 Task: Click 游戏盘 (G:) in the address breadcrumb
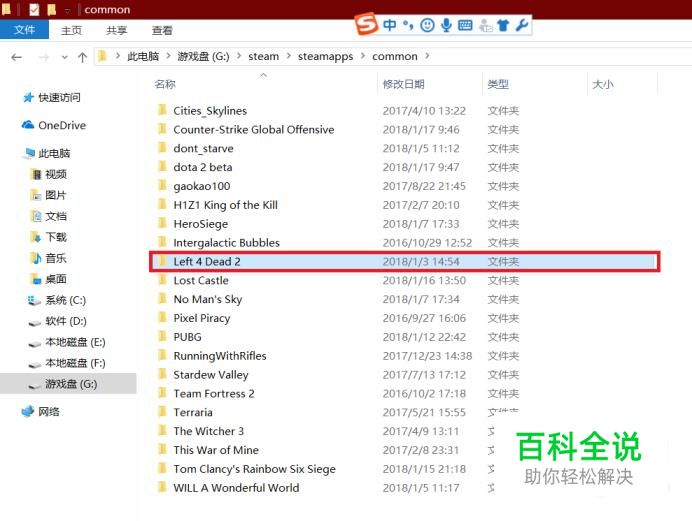(203, 56)
